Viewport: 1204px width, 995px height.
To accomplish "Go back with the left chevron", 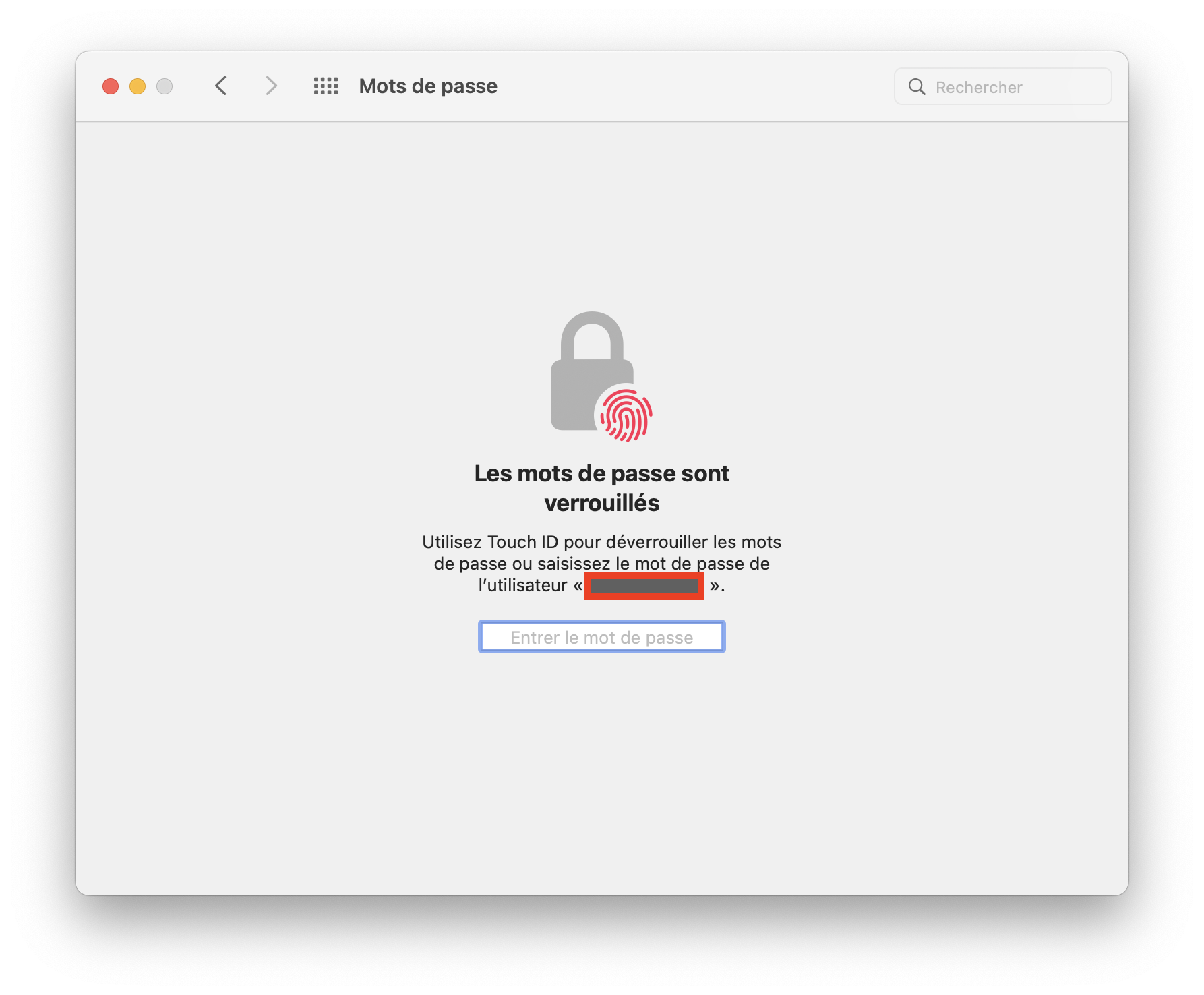I will point(220,86).
